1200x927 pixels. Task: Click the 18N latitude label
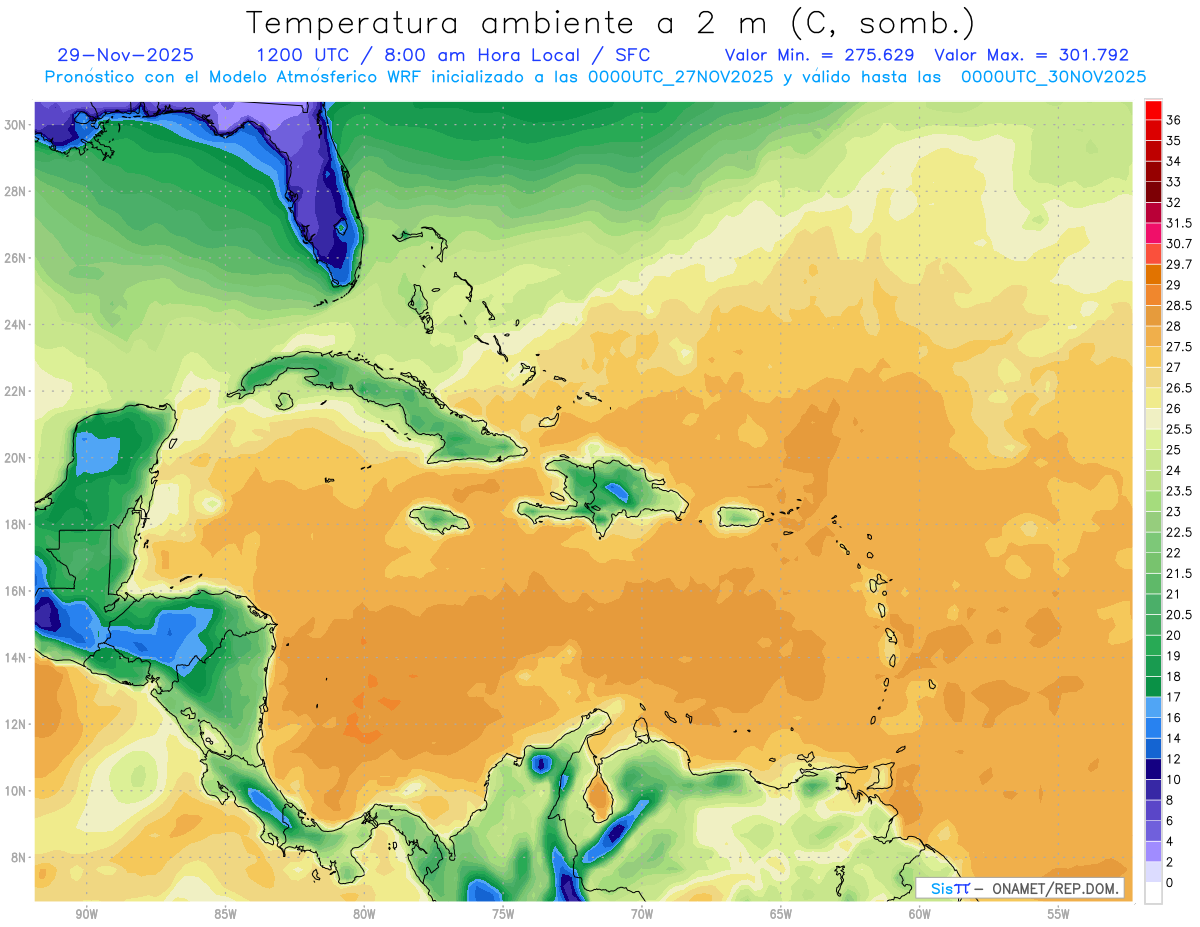[17, 524]
